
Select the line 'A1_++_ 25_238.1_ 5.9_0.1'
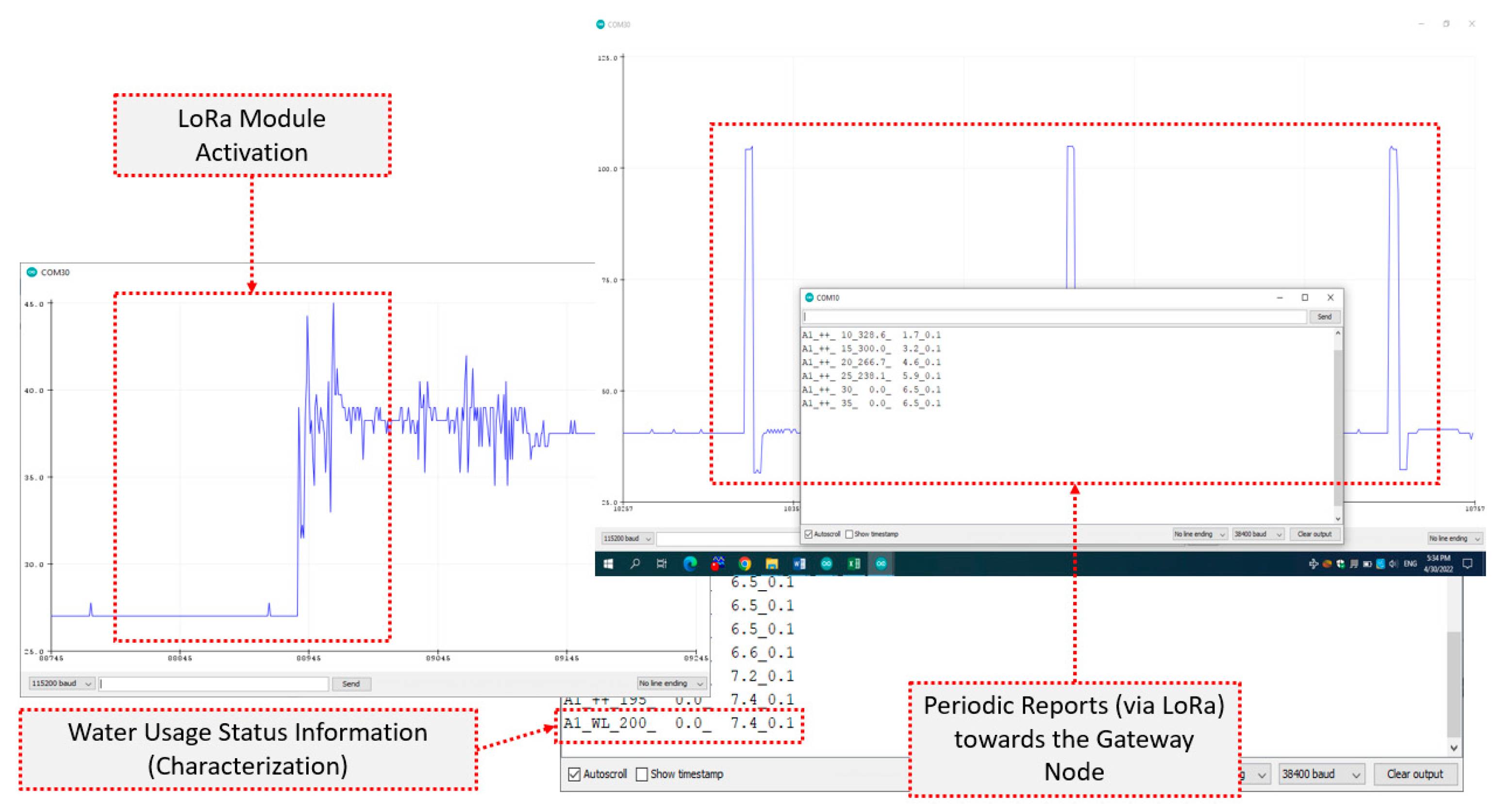point(871,376)
